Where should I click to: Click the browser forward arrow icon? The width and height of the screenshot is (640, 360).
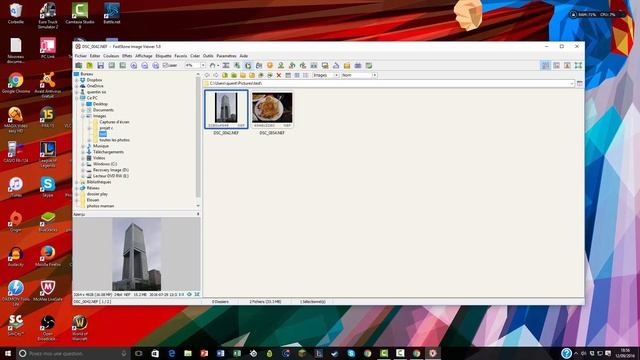click(x=216, y=76)
